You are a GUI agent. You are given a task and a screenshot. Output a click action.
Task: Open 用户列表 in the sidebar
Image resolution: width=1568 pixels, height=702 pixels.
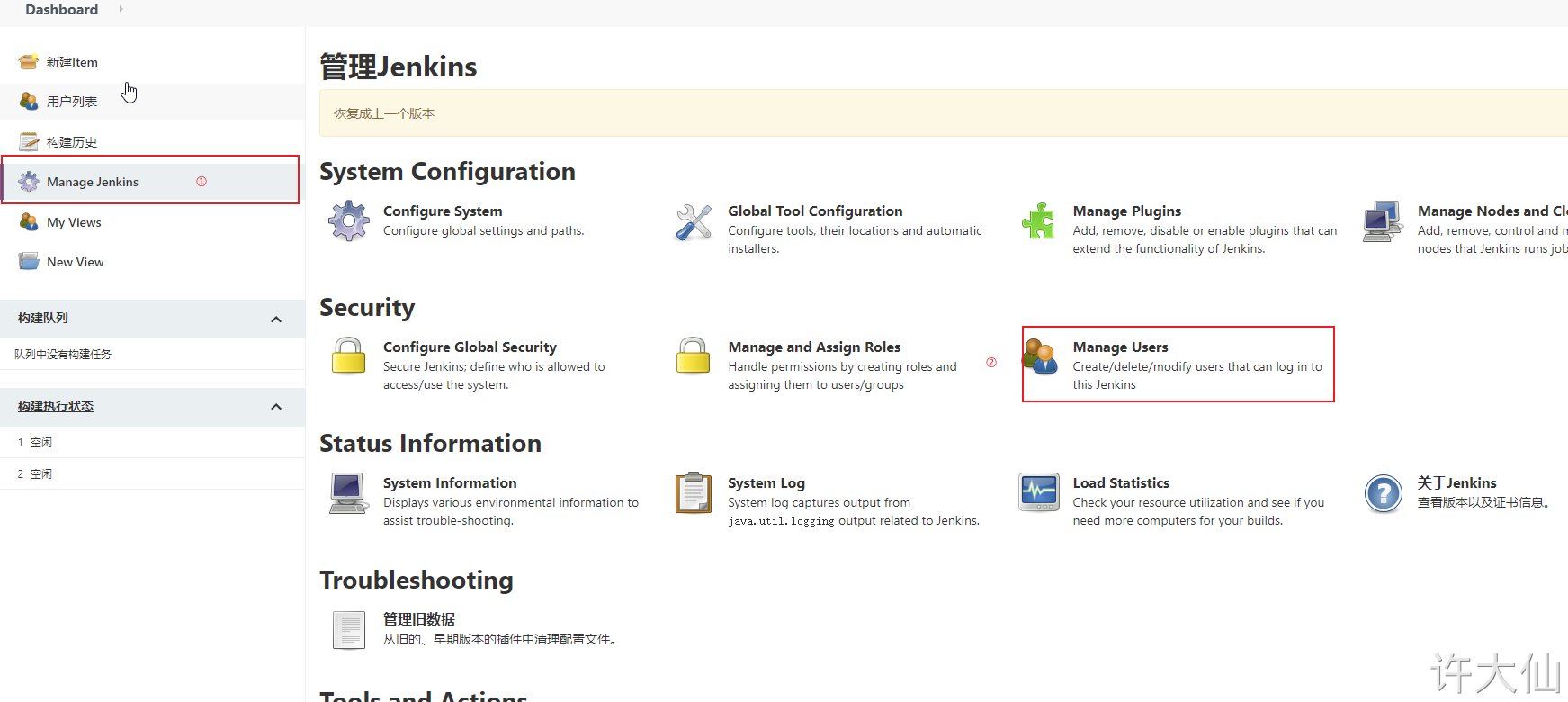coord(72,102)
